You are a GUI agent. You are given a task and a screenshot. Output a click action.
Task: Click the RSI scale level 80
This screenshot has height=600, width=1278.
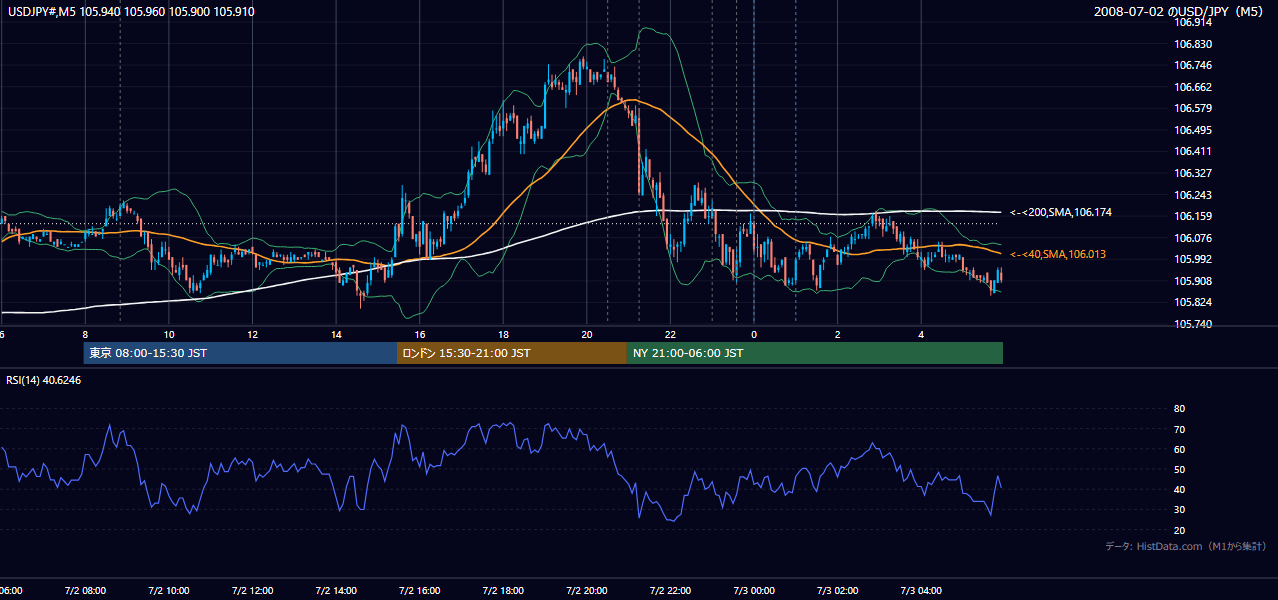1179,409
